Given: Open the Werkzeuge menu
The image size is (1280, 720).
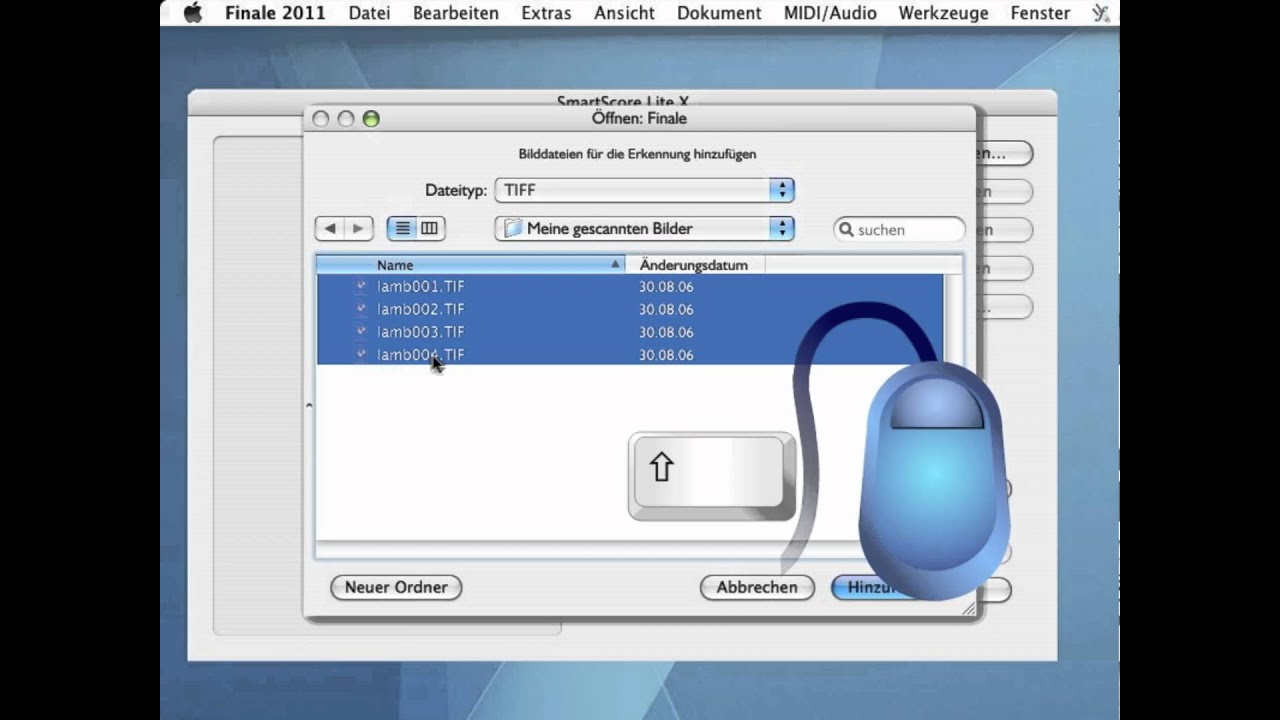Looking at the screenshot, I should tap(943, 13).
